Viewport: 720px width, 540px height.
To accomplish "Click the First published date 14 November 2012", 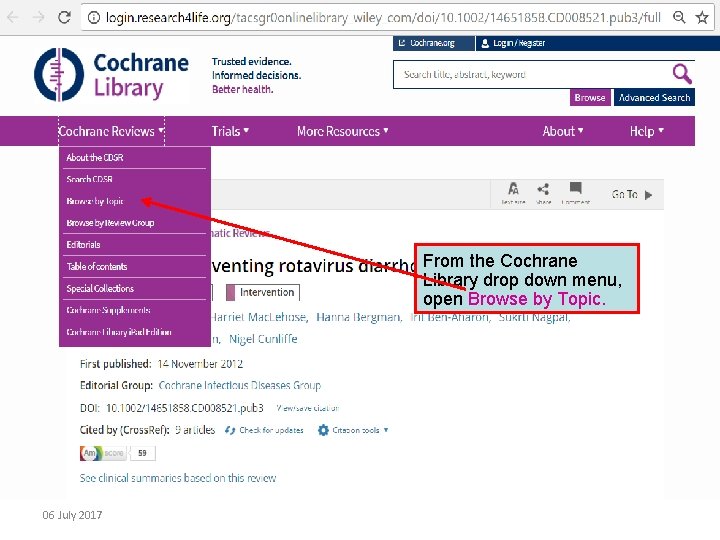I will (200, 364).
